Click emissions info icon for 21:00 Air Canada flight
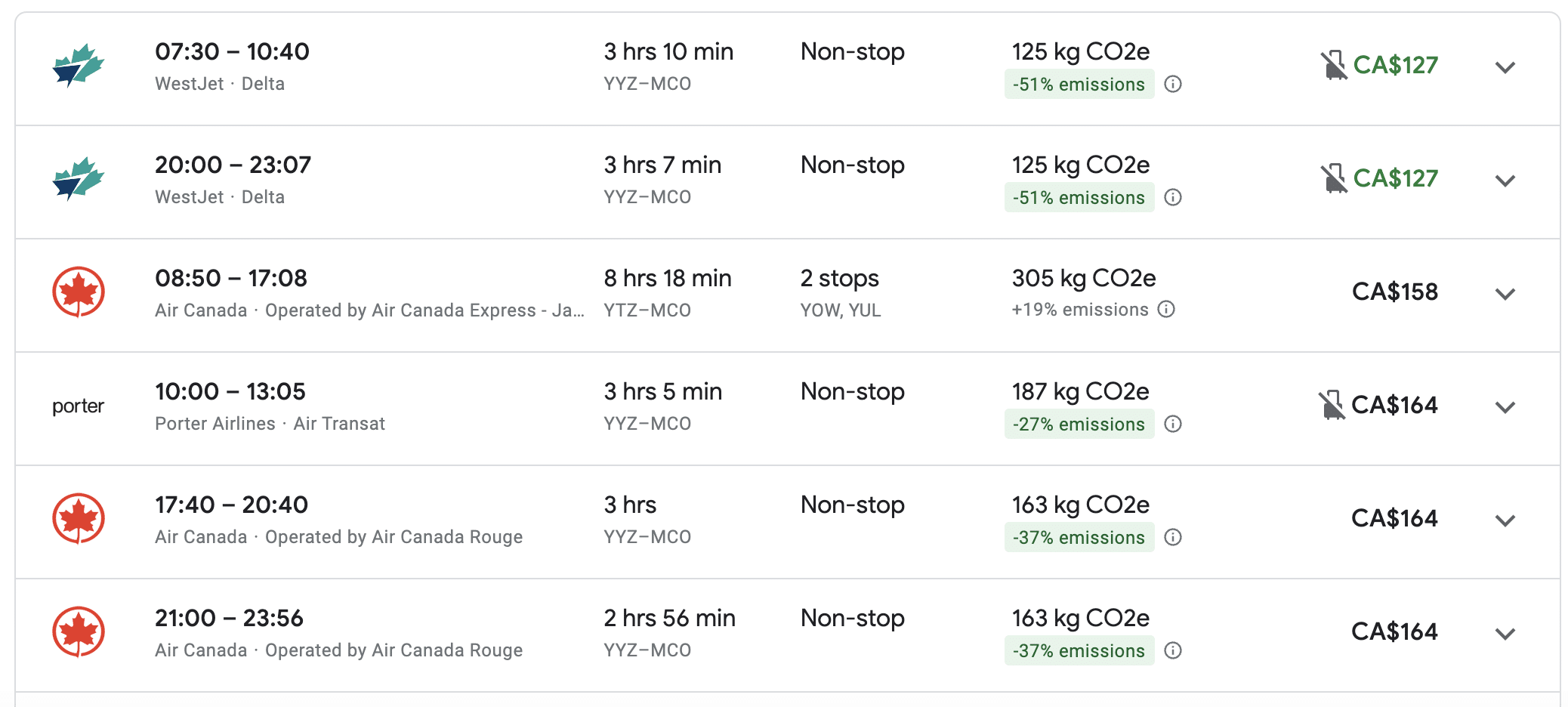Screen dimensions: 1568x707 click(x=1172, y=650)
